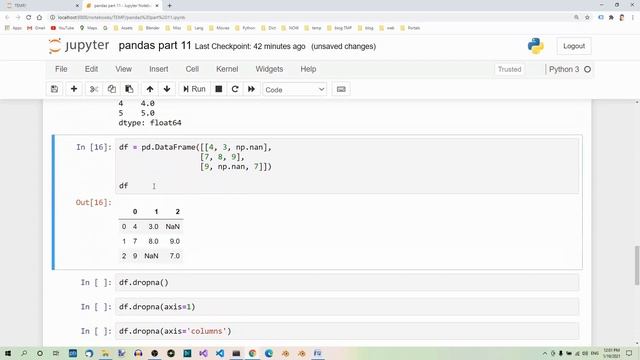Screen dimensions: 640x360
Task: Open the Kernel menu
Action: point(227,69)
